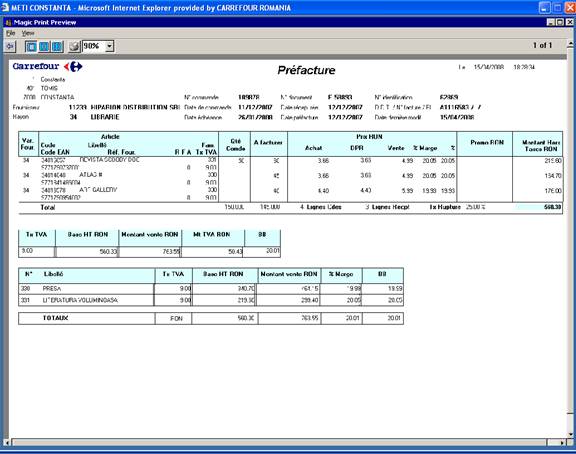576x454 pixels.
Task: Select the first page layout icon
Action: point(31,46)
